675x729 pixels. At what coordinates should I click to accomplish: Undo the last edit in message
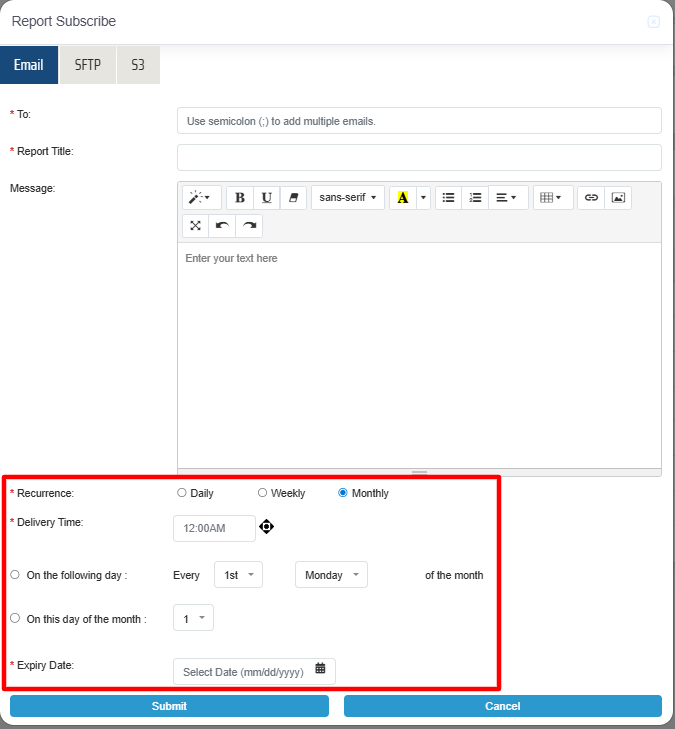(x=222, y=226)
